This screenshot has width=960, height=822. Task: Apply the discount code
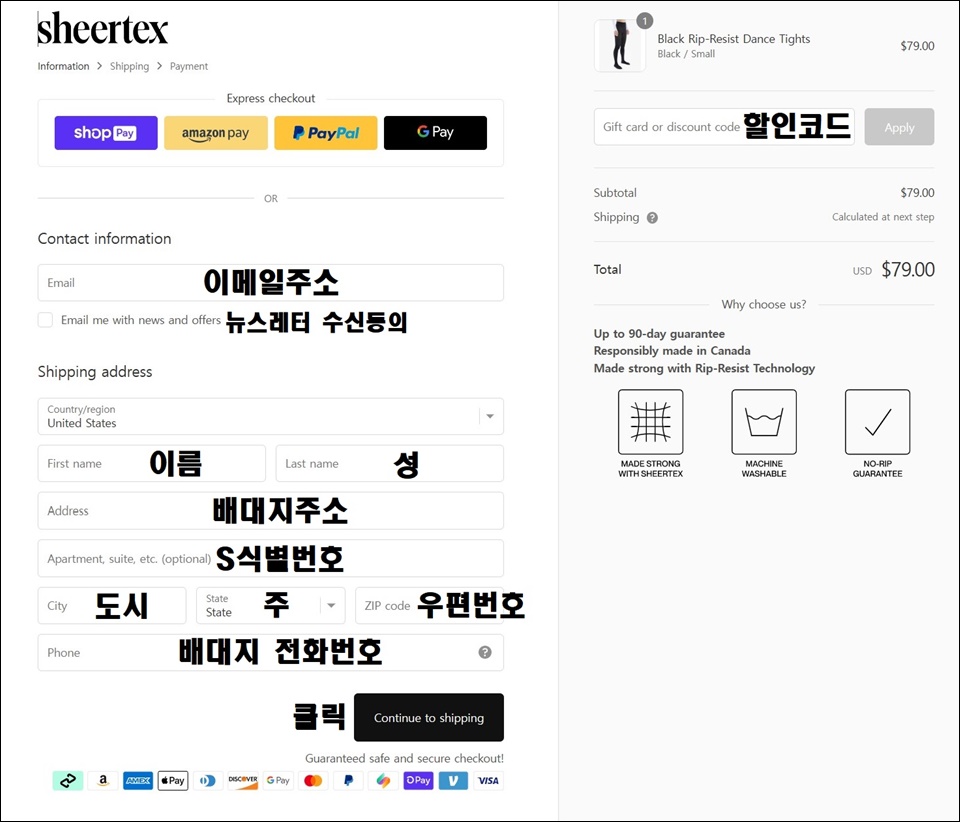tap(899, 127)
